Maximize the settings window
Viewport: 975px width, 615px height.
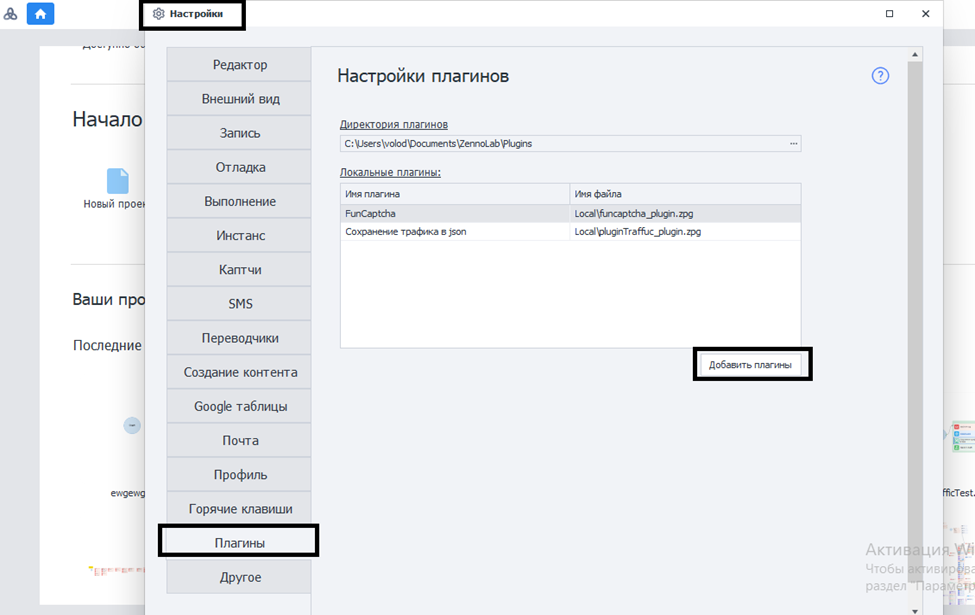click(x=889, y=14)
